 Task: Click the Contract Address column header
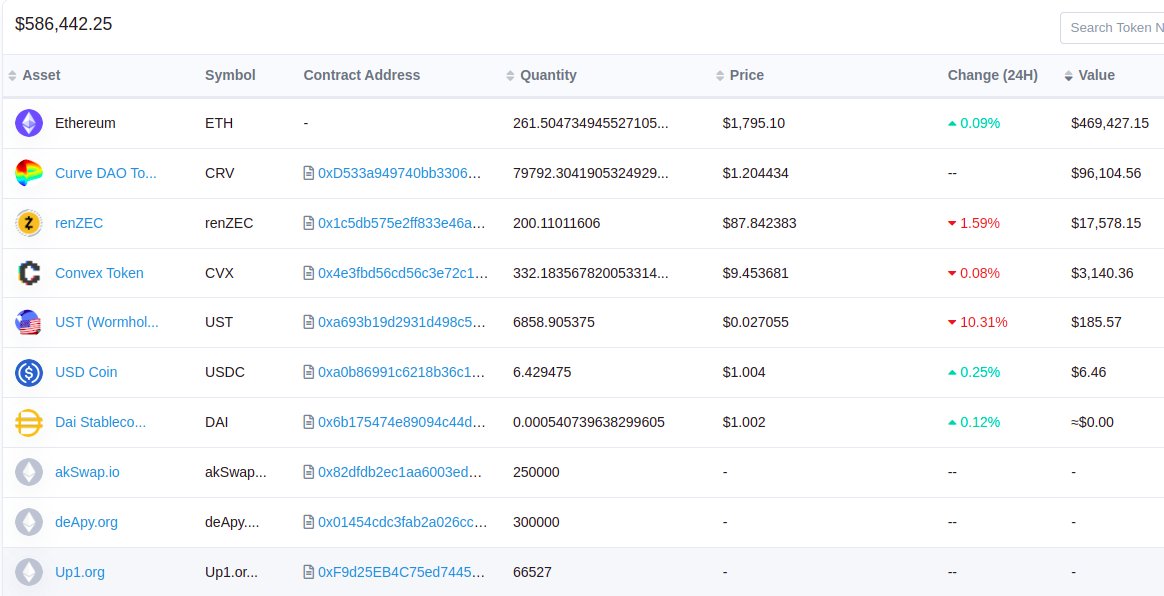[362, 75]
